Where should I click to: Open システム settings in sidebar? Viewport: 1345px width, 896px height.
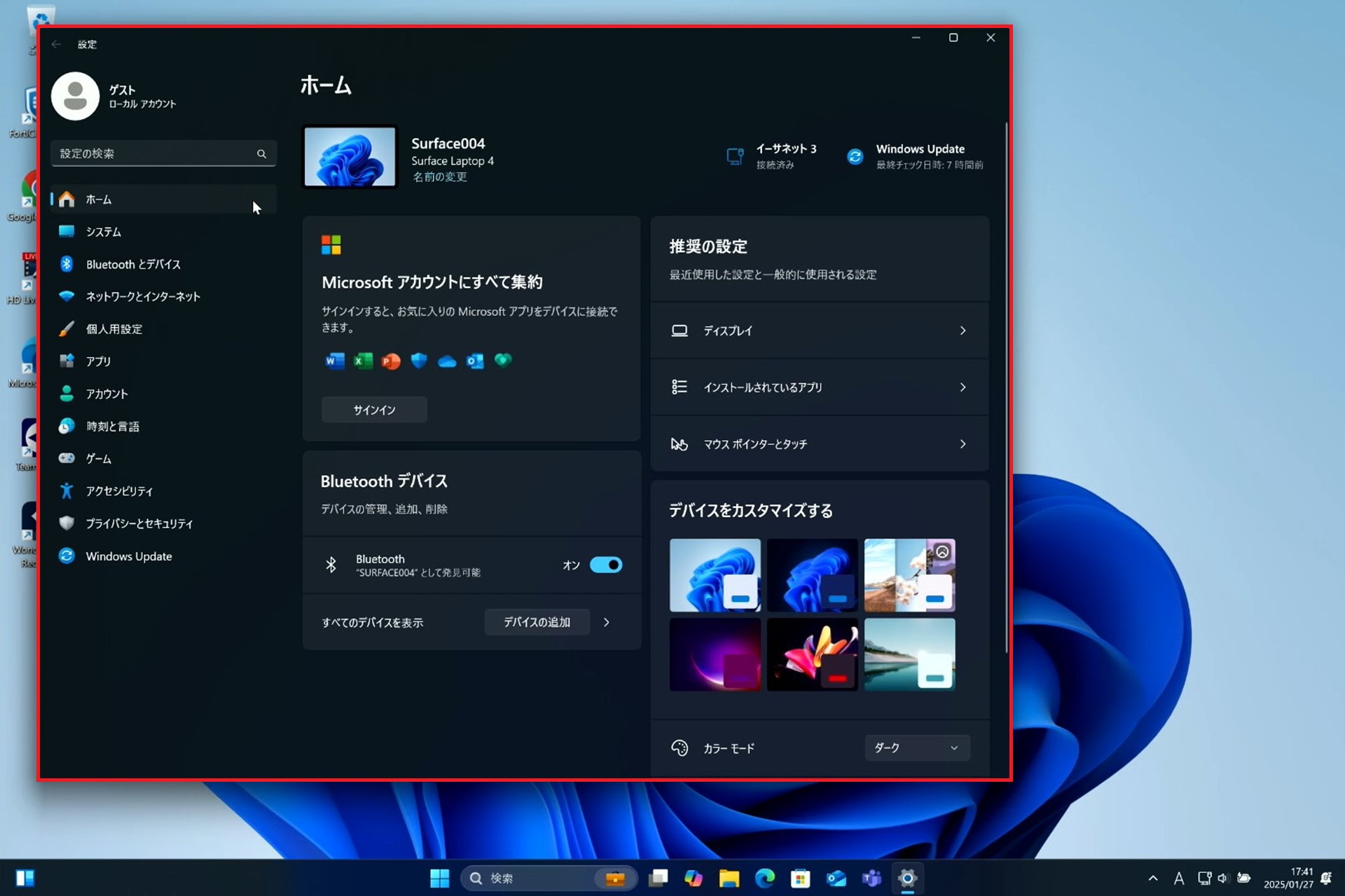tap(163, 232)
